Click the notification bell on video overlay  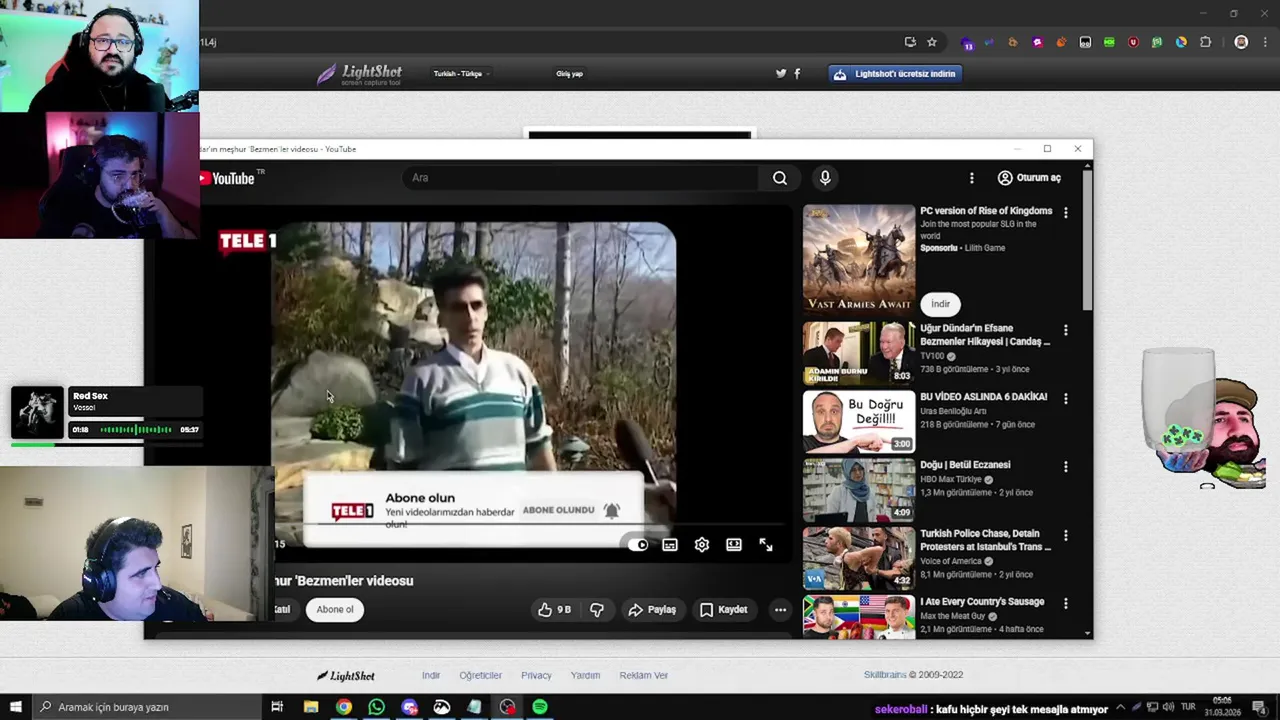coord(612,510)
